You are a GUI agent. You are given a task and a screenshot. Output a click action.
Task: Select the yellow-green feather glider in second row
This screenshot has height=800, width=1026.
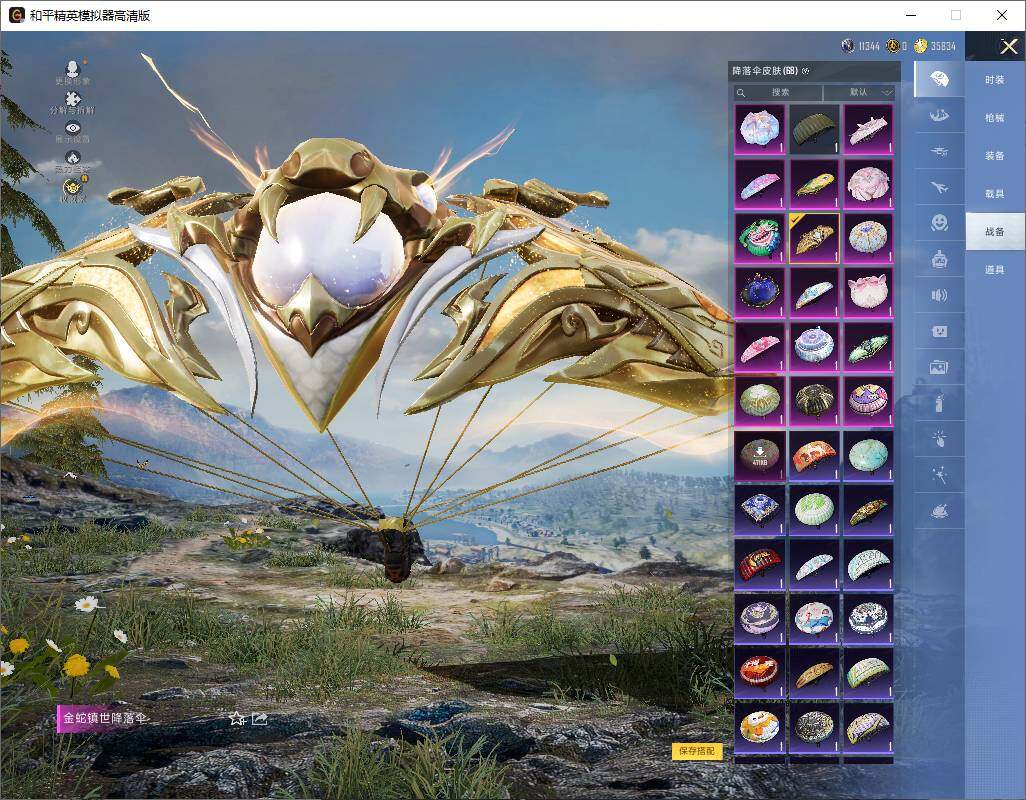[x=814, y=184]
